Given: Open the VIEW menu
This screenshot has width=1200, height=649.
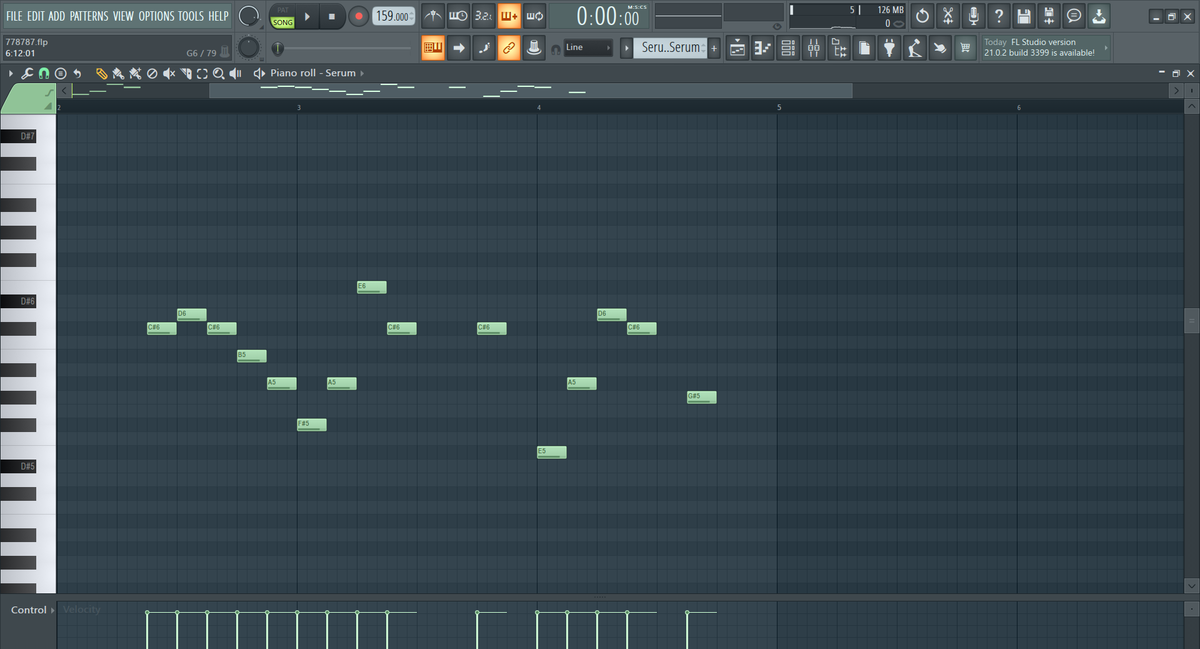Looking at the screenshot, I should point(123,16).
